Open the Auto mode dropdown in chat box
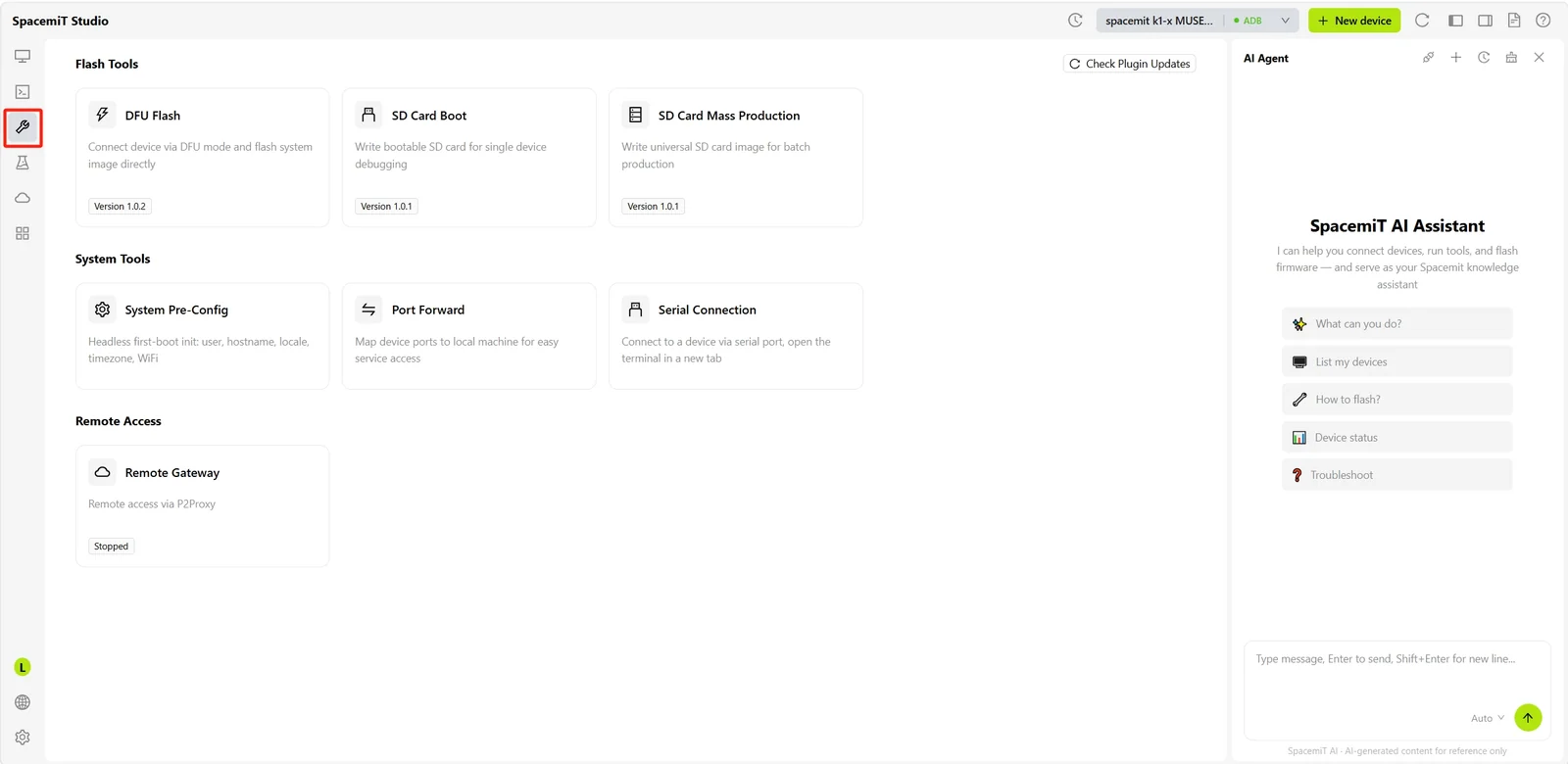The image size is (1568, 764). [x=1488, y=718]
